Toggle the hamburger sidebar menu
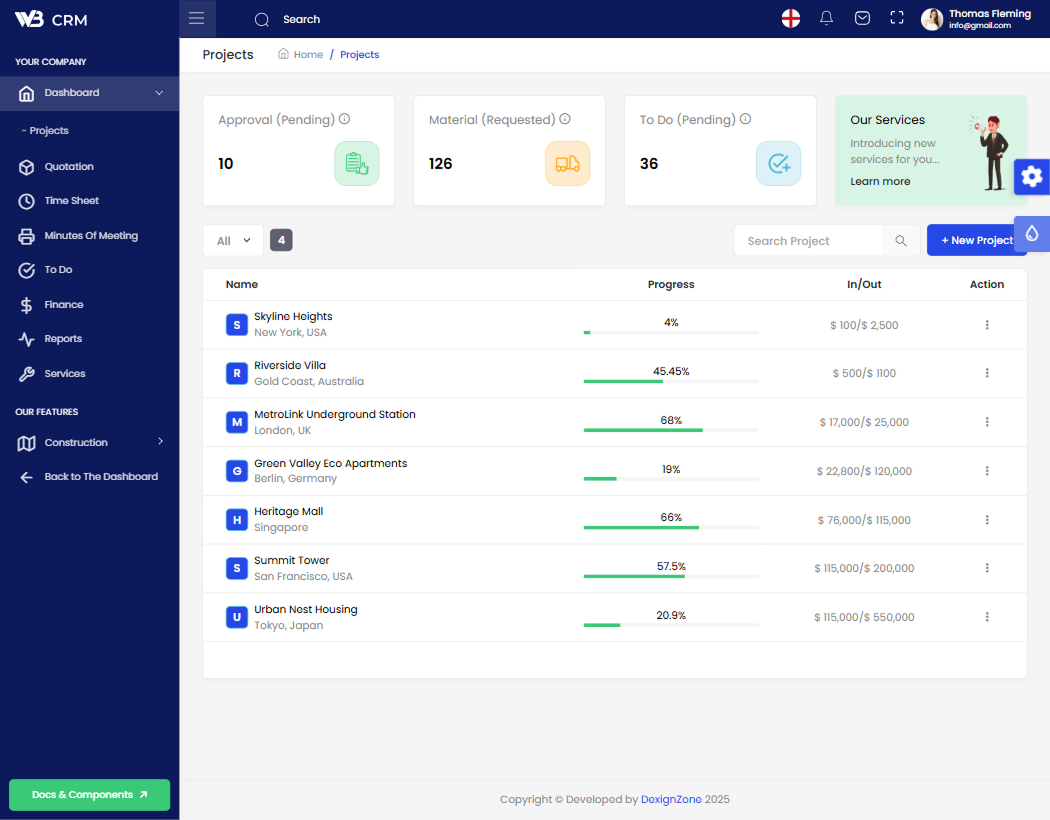 (x=196, y=19)
